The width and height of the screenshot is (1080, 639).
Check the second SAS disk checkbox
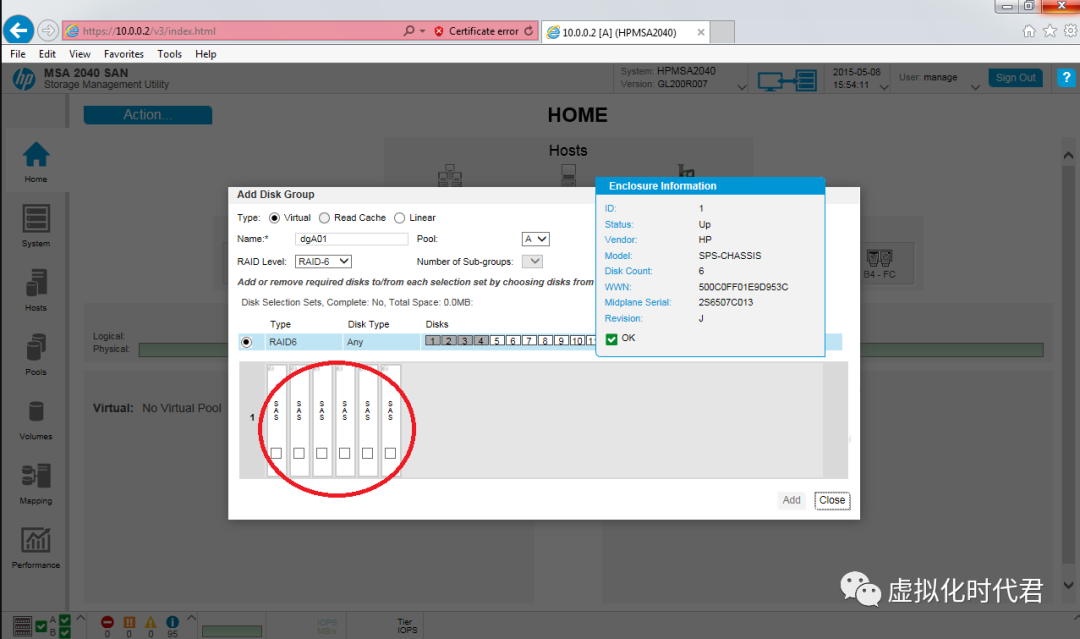tap(299, 453)
